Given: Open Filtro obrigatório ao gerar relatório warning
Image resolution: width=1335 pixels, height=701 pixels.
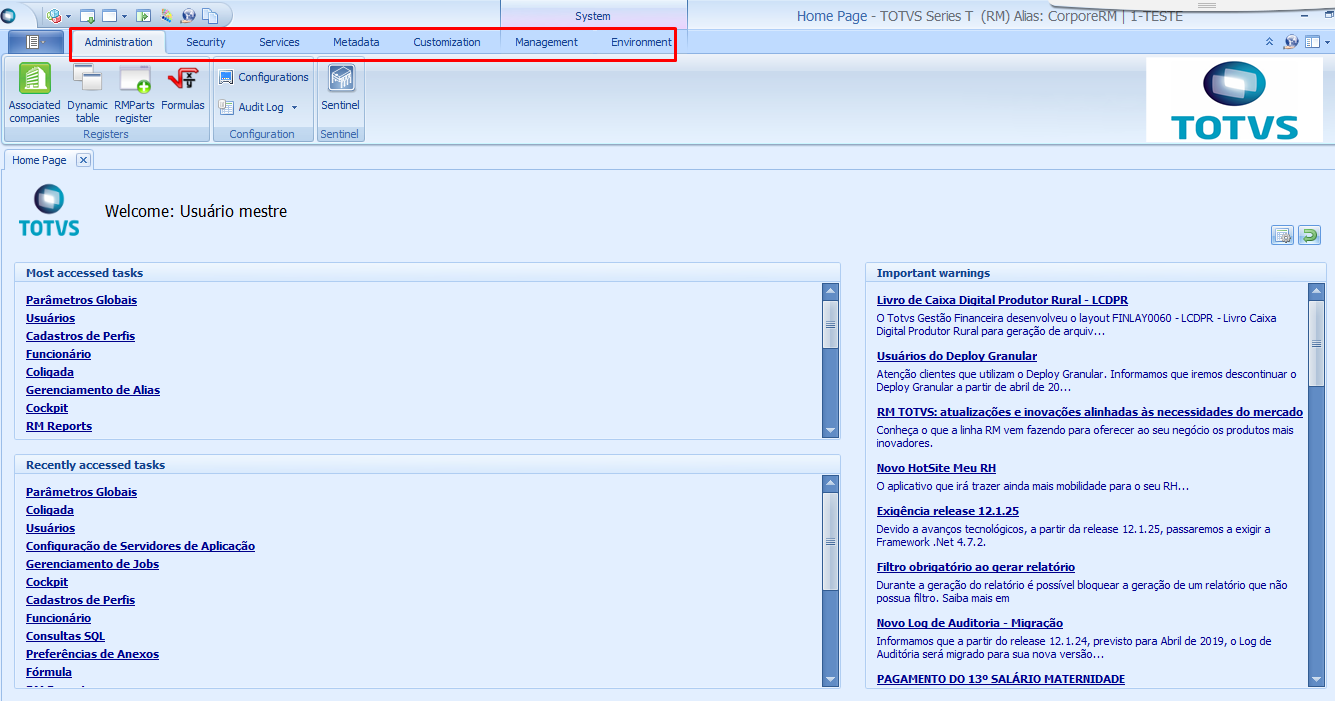Looking at the screenshot, I should tap(976, 567).
